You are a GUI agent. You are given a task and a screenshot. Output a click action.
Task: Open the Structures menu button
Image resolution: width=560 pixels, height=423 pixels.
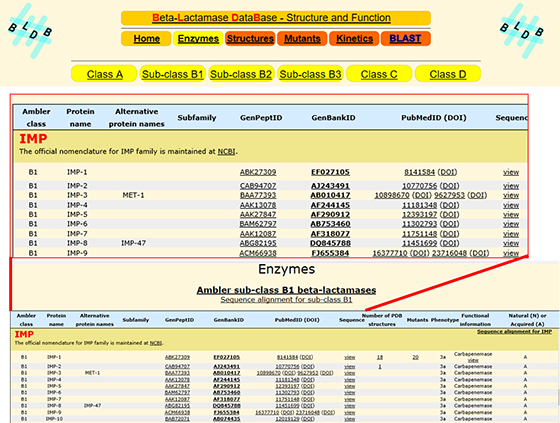(250, 39)
